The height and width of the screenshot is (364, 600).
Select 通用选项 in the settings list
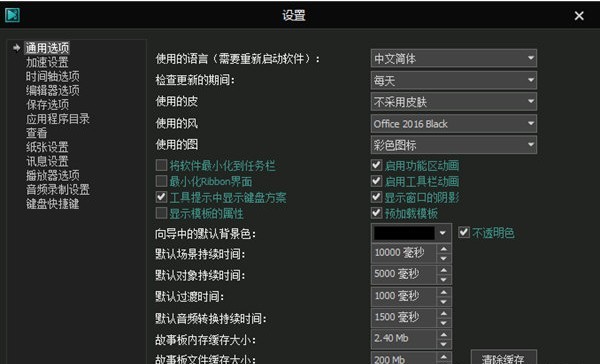click(x=47, y=48)
